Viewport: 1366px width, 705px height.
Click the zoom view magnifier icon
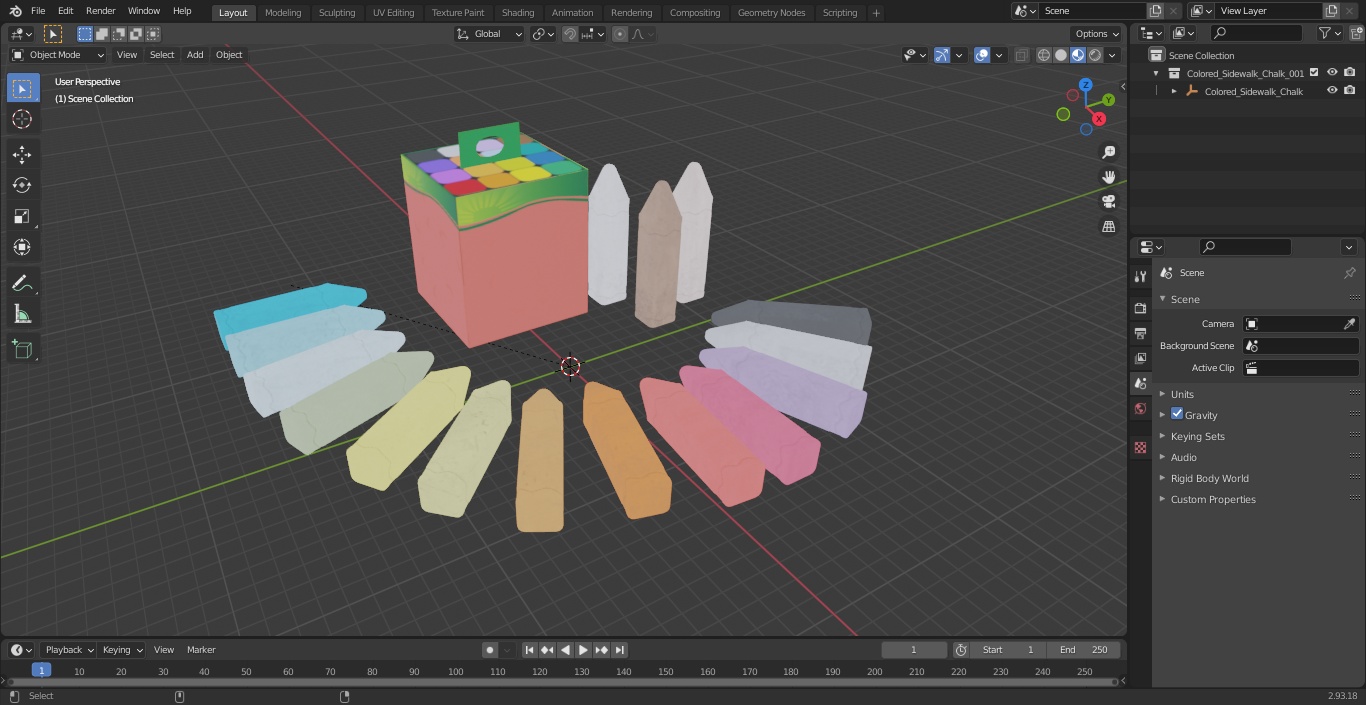(1108, 152)
